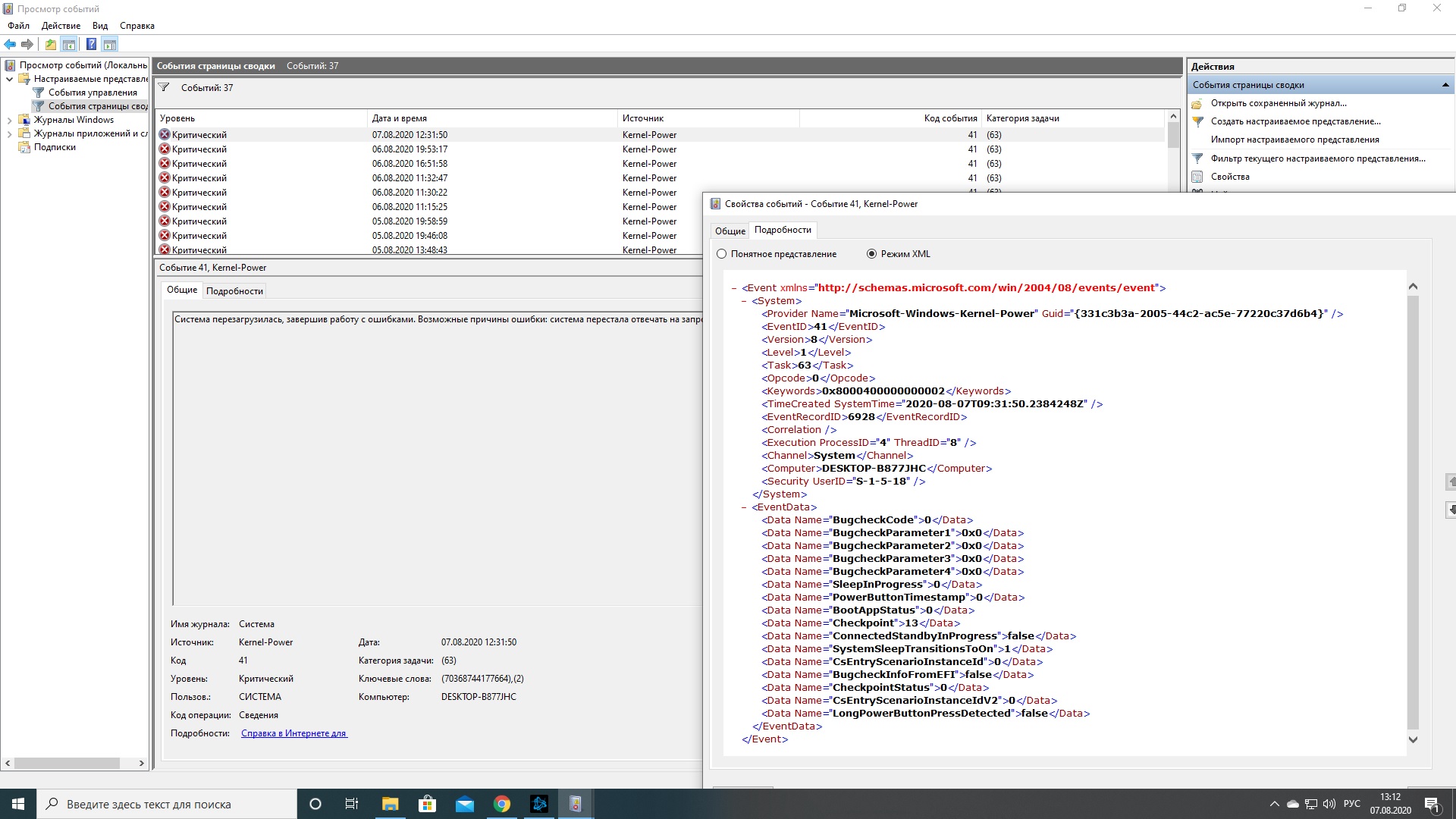Click the Up one level folder icon

50,44
